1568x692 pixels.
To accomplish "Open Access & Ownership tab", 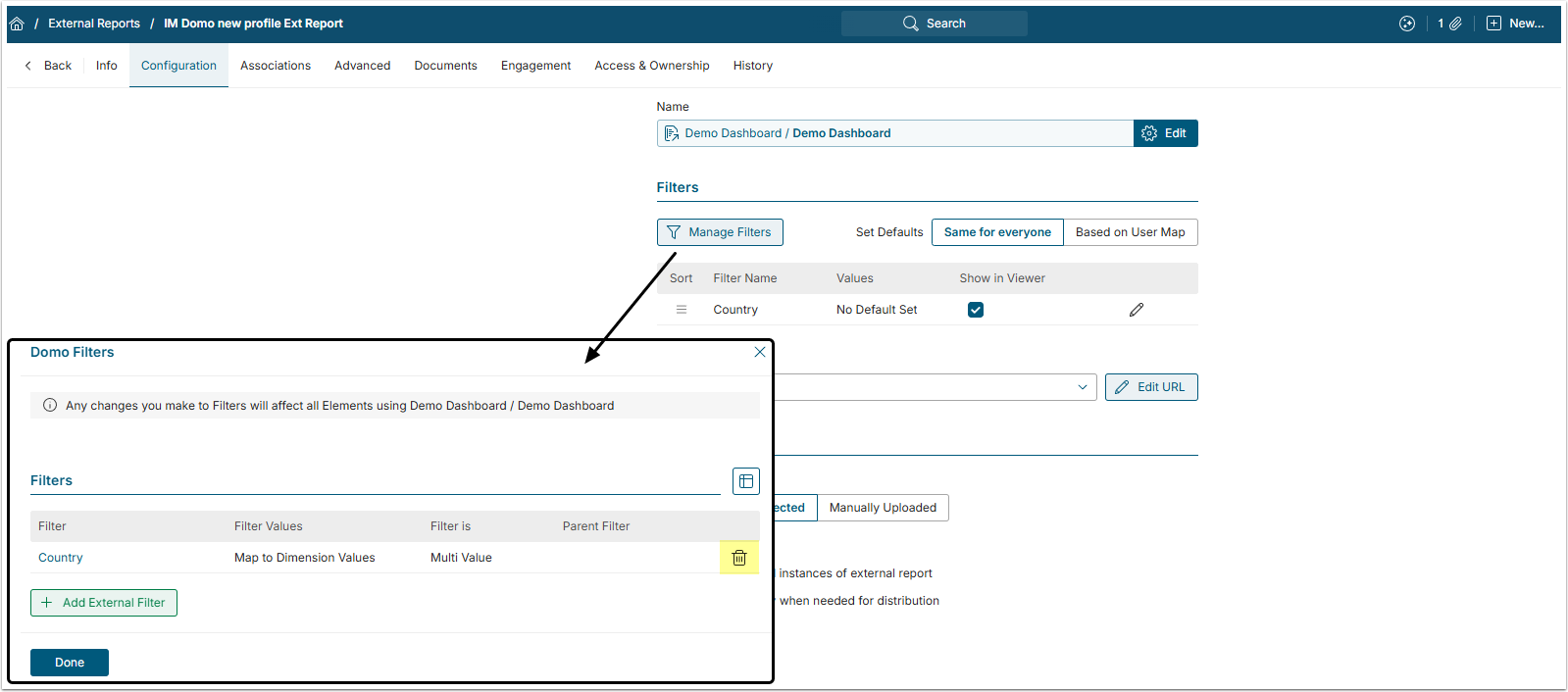I will coord(652,66).
